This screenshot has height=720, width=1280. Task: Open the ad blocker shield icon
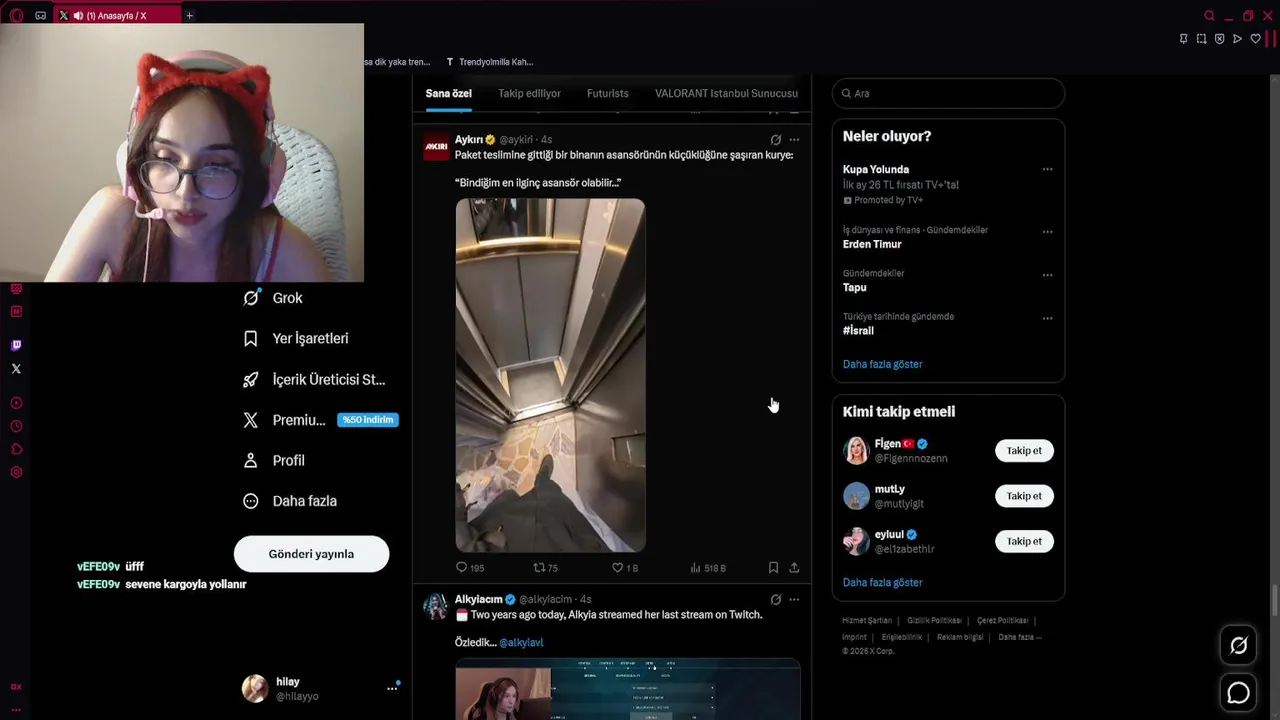point(1219,39)
